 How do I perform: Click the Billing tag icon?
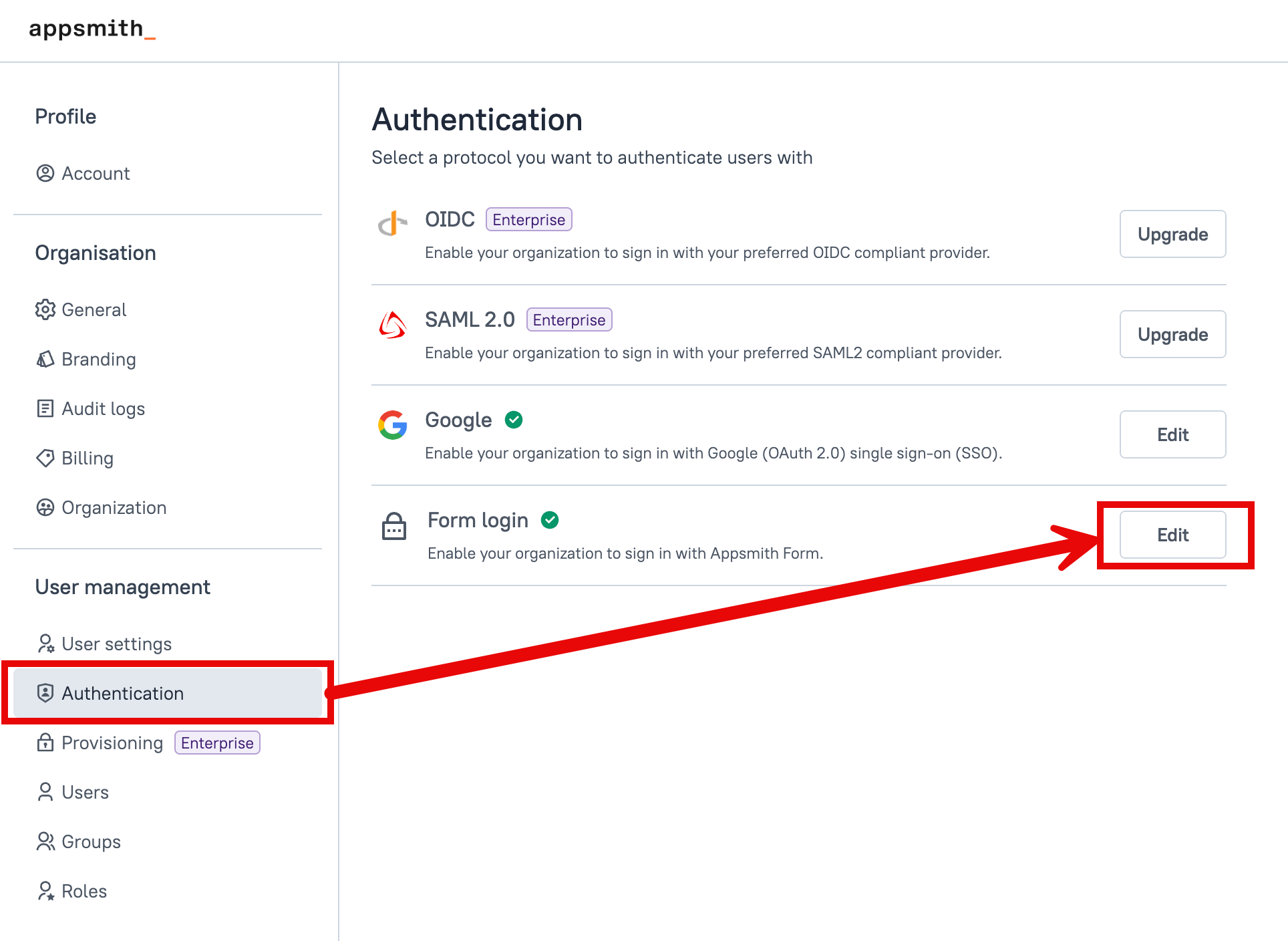45,458
